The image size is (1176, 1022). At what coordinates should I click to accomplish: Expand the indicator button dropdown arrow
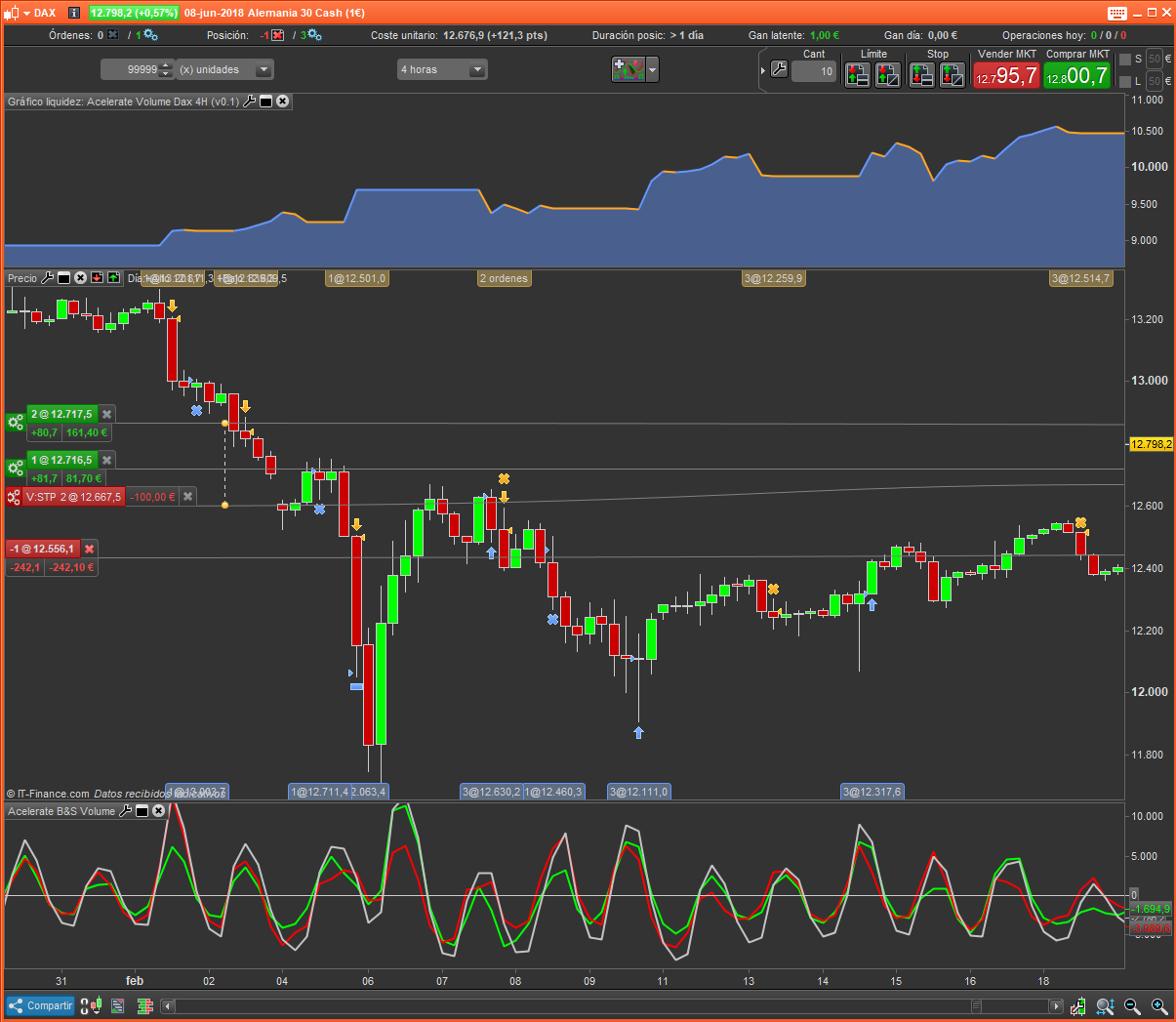(x=653, y=69)
